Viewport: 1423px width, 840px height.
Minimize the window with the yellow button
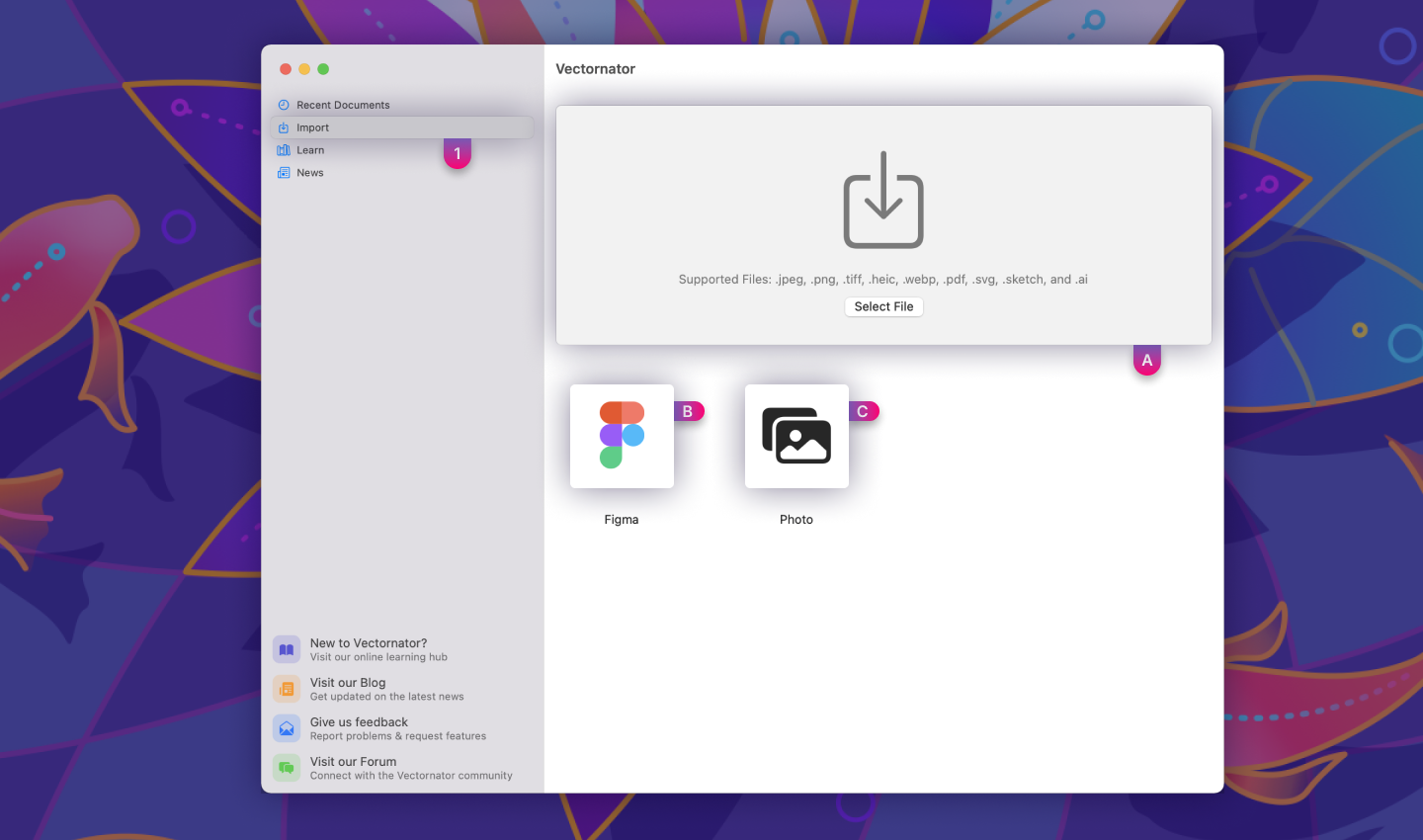click(304, 69)
